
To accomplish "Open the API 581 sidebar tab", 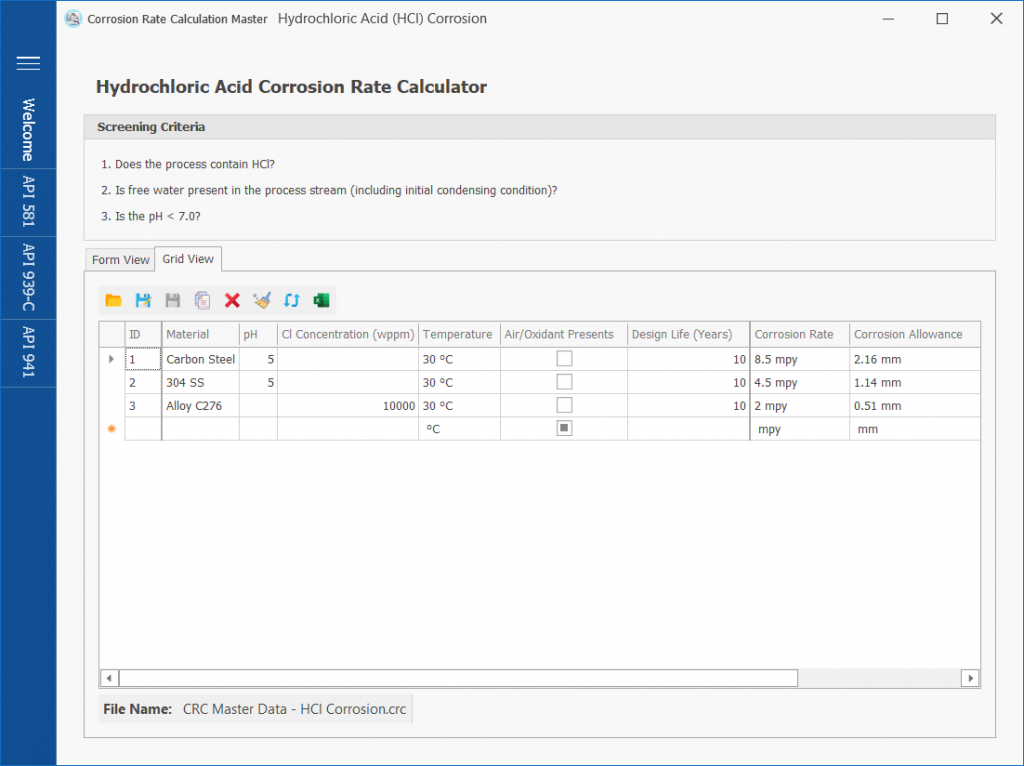I will pyautogui.click(x=28, y=203).
